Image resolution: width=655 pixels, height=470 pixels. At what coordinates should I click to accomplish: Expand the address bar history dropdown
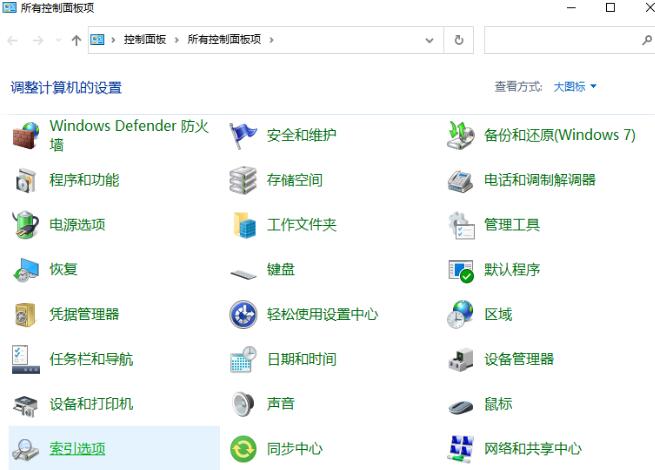click(x=429, y=40)
